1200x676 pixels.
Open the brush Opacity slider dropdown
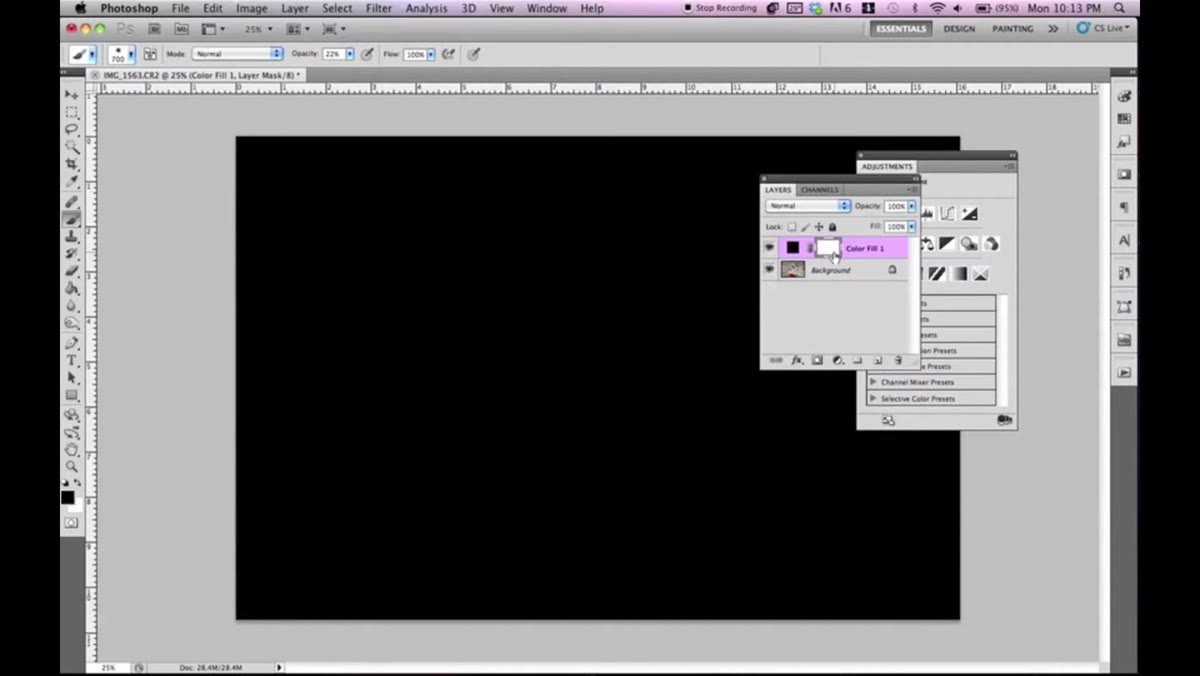pyautogui.click(x=350, y=54)
